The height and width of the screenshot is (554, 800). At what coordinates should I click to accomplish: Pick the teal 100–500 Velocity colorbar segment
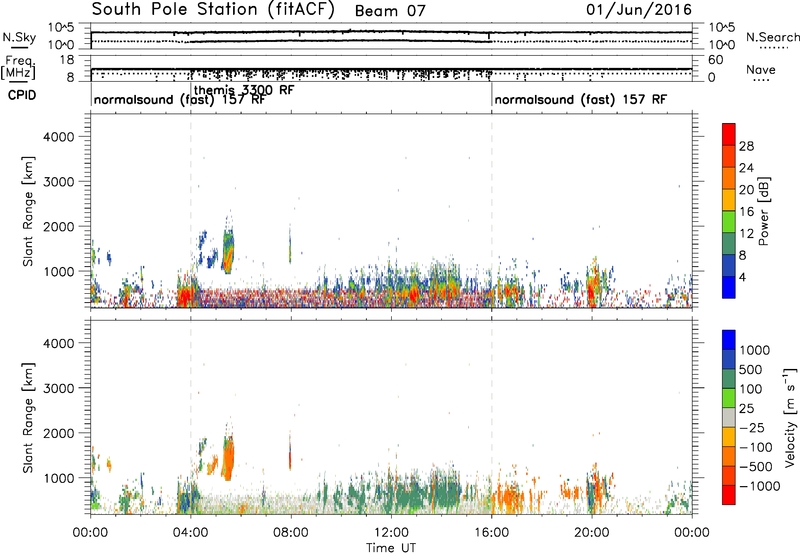729,379
